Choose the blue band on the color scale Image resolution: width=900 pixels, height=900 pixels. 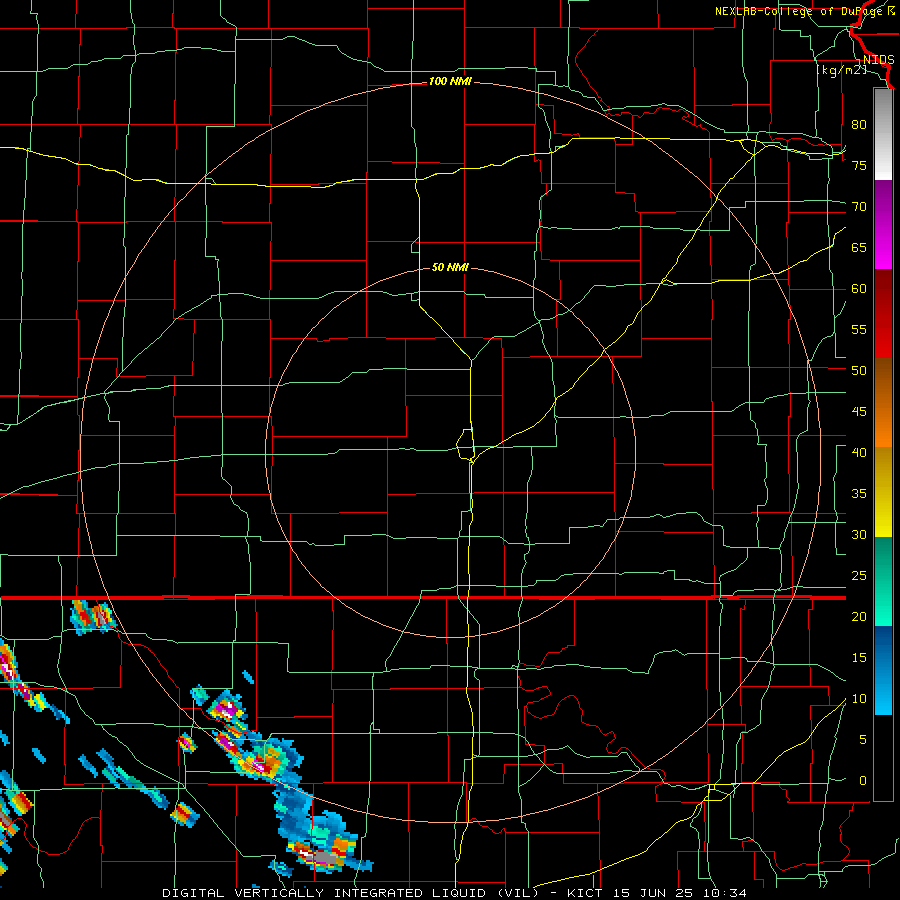pos(883,670)
